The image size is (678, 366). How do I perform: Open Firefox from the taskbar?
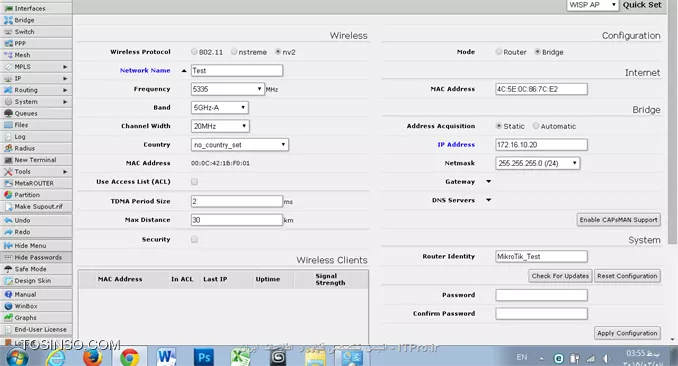click(x=92, y=357)
